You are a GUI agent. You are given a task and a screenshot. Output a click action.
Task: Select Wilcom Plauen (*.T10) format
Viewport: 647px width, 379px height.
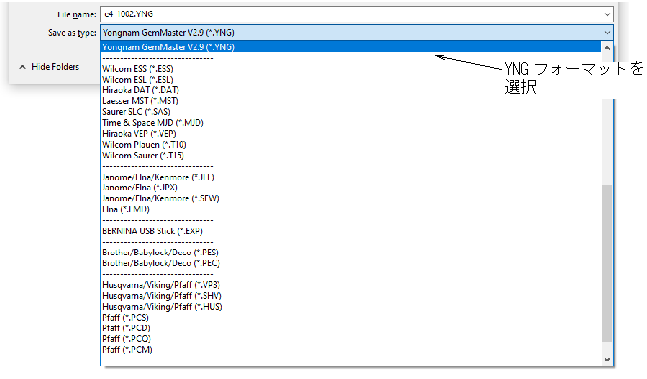(x=144, y=145)
